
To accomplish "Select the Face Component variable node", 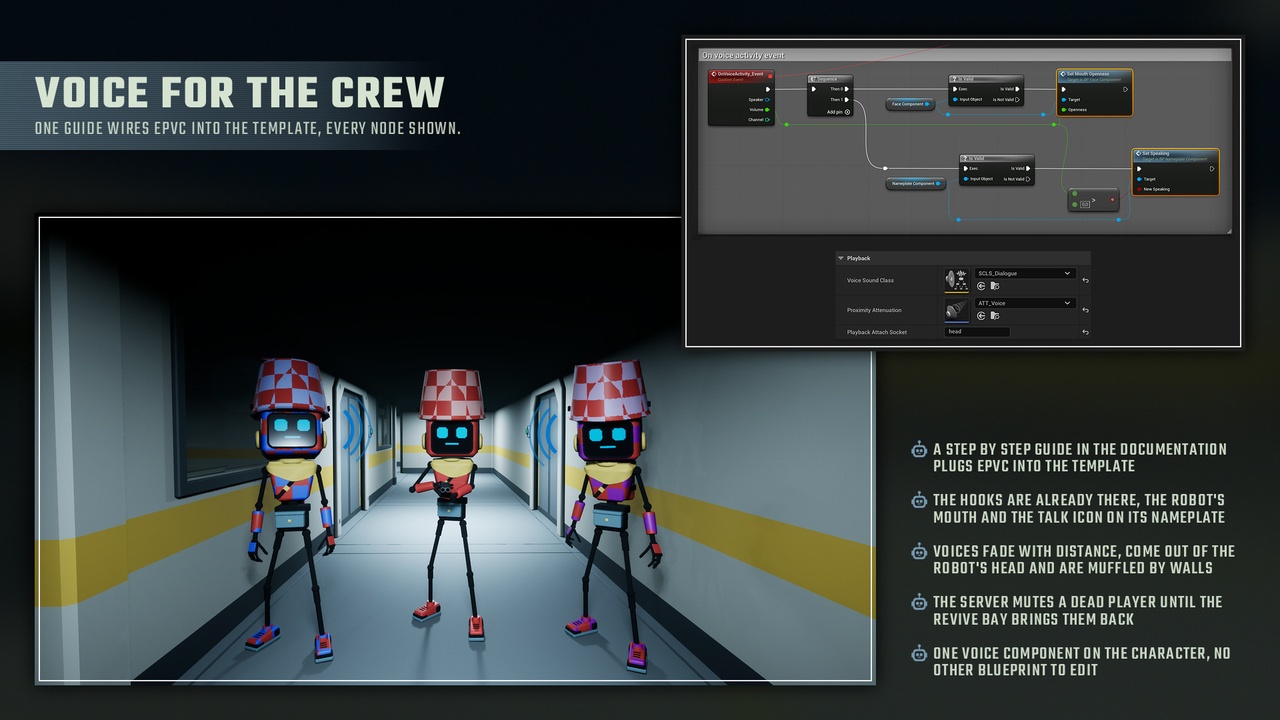I will coord(909,104).
